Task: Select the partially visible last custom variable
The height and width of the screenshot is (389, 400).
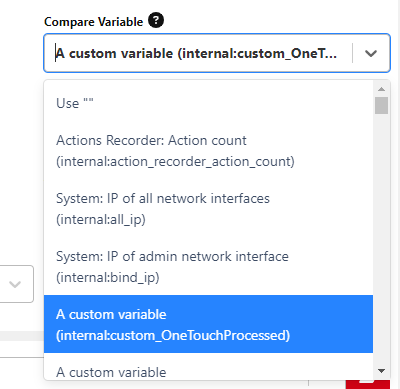Action: coord(208,366)
